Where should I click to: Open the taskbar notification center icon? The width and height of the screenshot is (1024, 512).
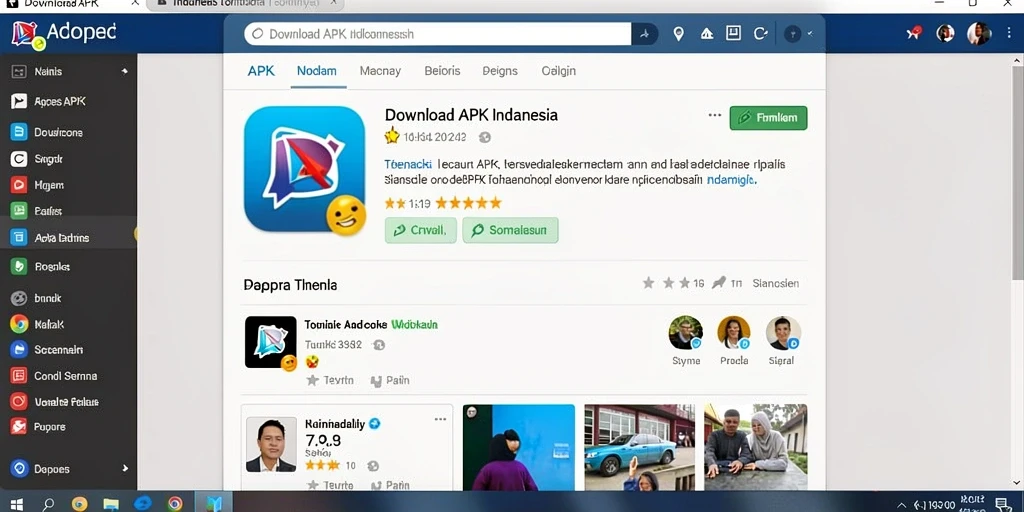[x=1002, y=504]
